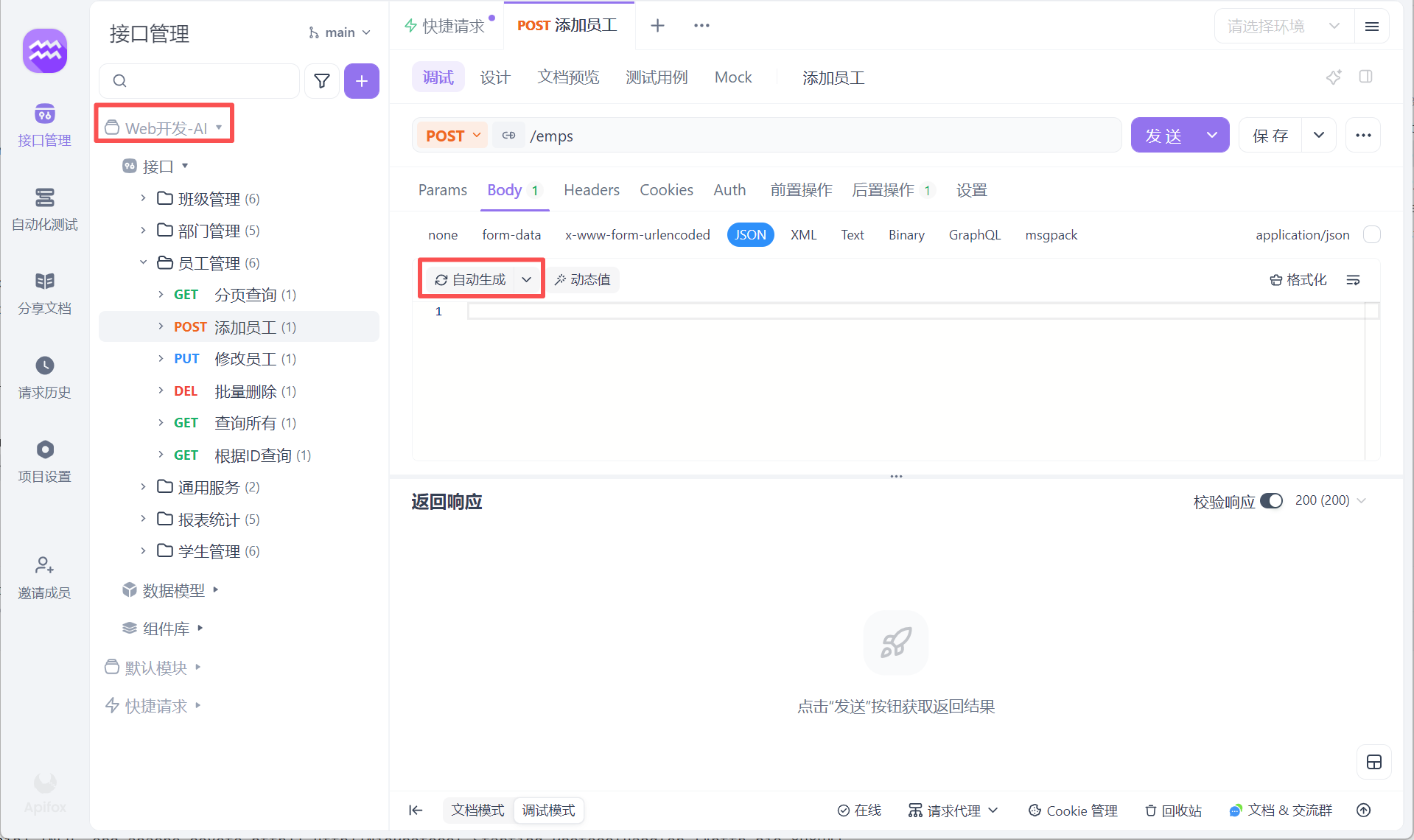
Task: Switch to the 文档预览 tab
Action: [568, 77]
